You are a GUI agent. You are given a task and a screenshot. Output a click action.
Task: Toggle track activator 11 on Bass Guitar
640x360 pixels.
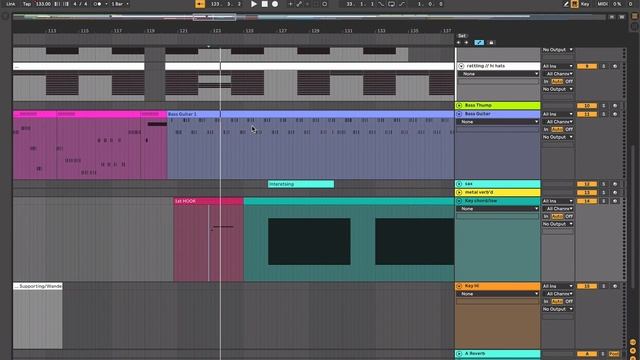coord(587,114)
